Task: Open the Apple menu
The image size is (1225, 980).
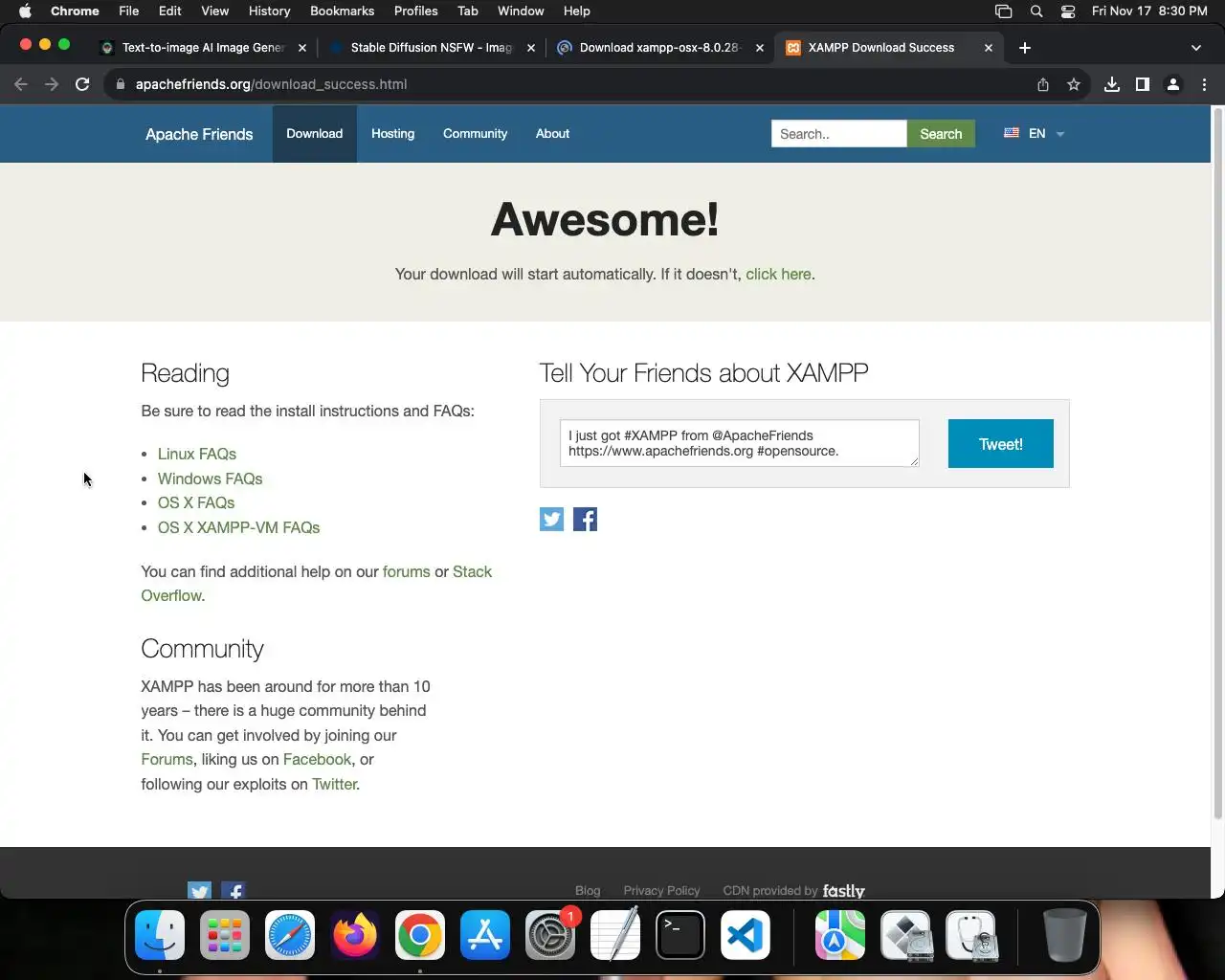Action: click(x=25, y=11)
